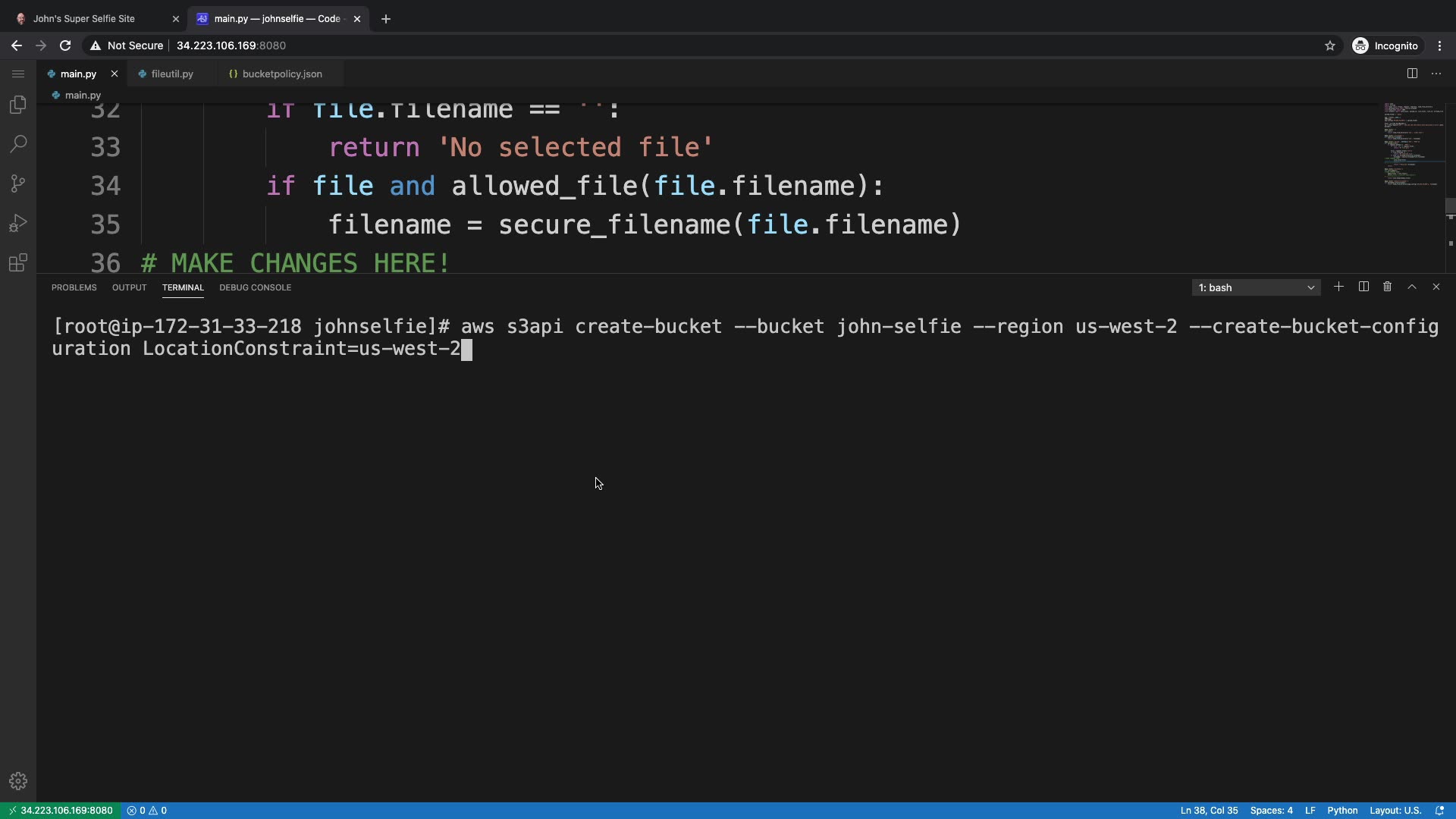Open the Search sidebar icon
This screenshot has height=819, width=1456.
[x=18, y=144]
